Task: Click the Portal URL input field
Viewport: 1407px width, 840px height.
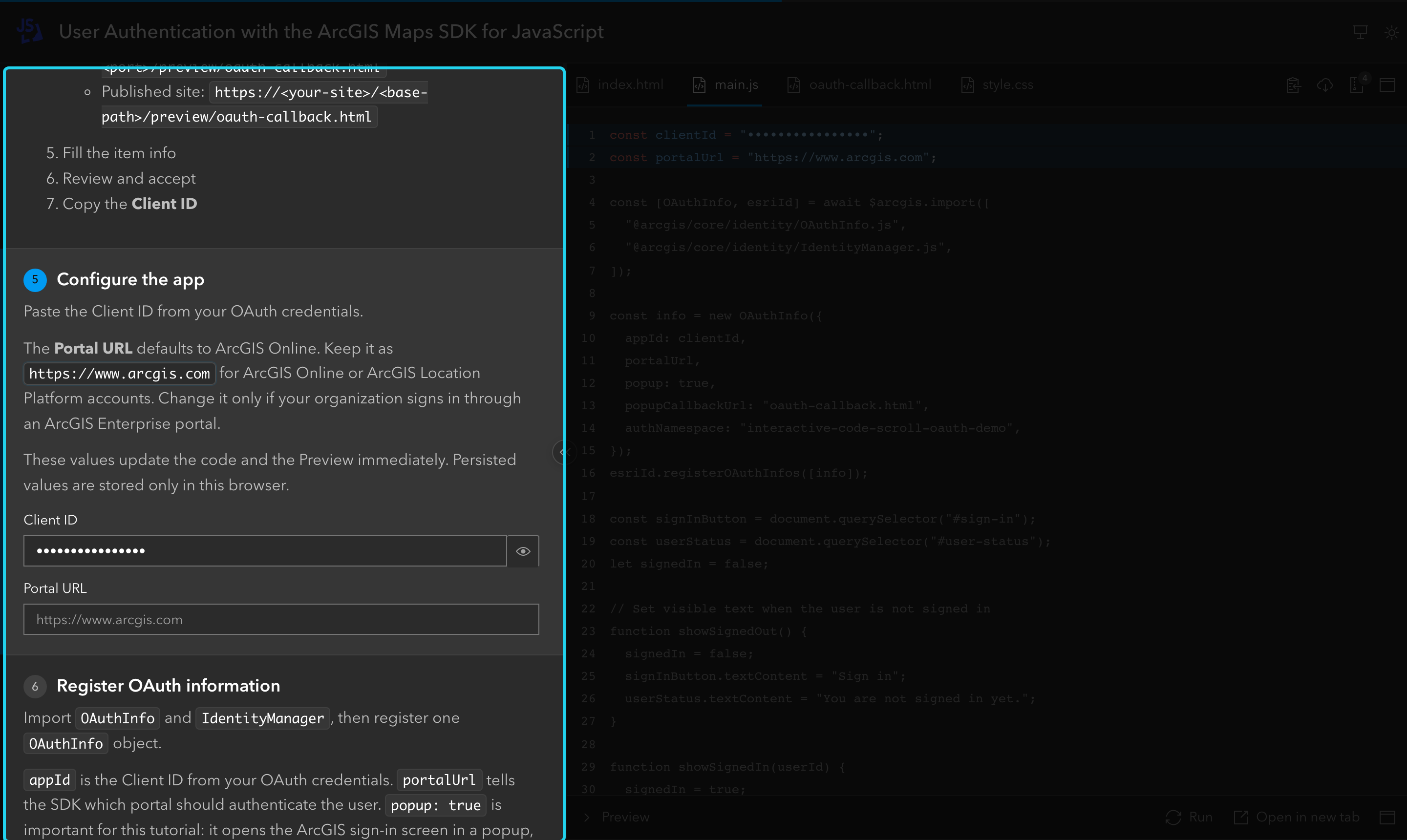Action: [281, 619]
